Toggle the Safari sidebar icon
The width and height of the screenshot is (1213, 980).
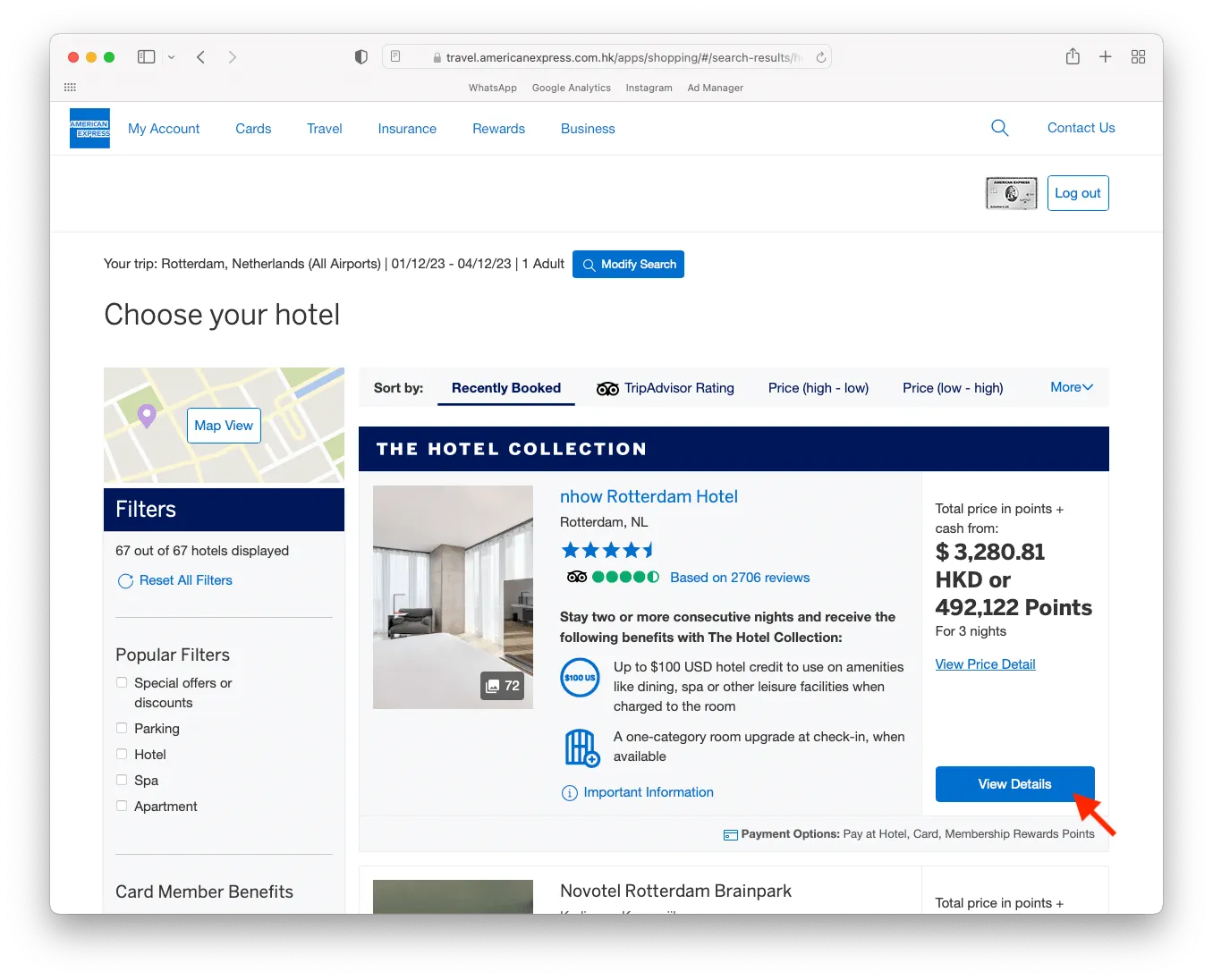(146, 57)
